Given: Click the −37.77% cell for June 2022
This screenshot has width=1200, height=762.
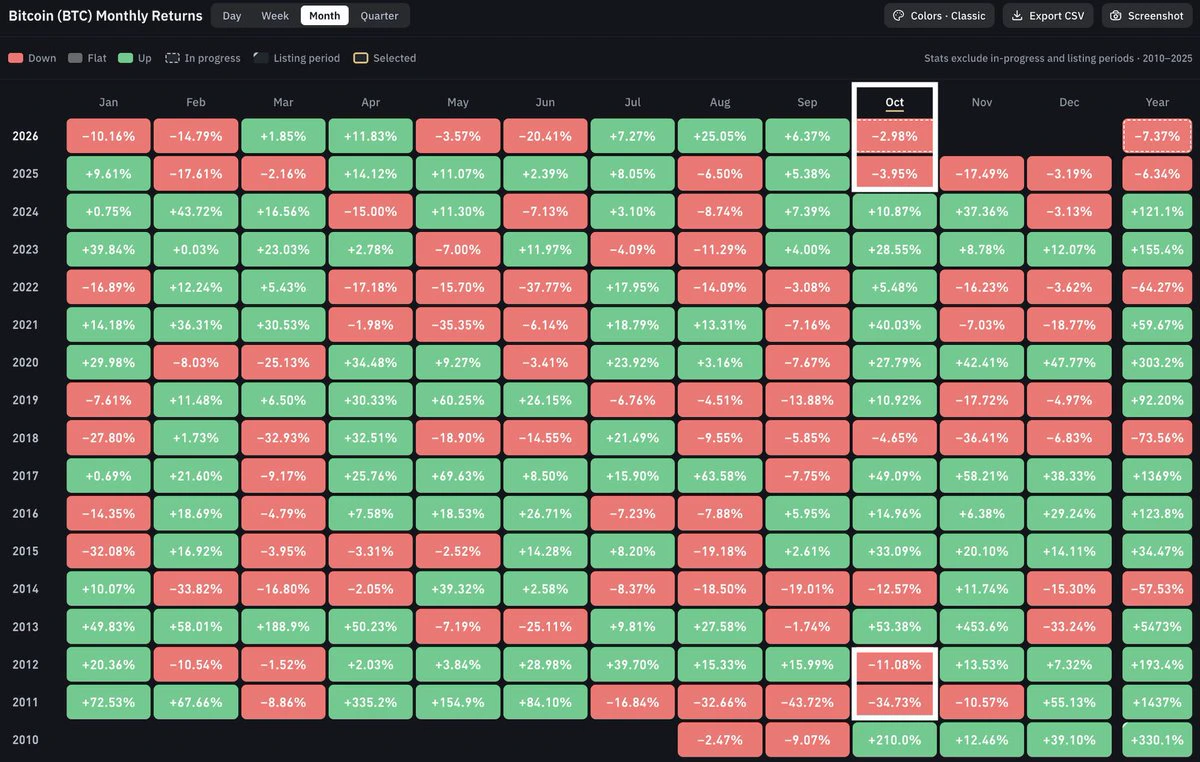Looking at the screenshot, I should tap(545, 287).
